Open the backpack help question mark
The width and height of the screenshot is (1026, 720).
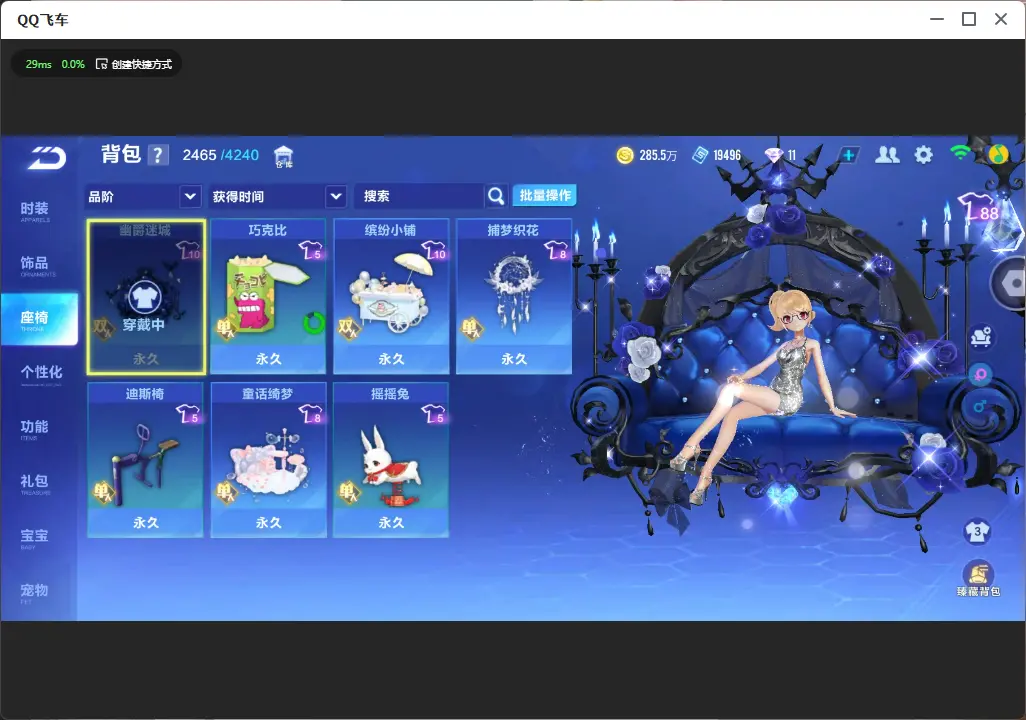[x=158, y=155]
